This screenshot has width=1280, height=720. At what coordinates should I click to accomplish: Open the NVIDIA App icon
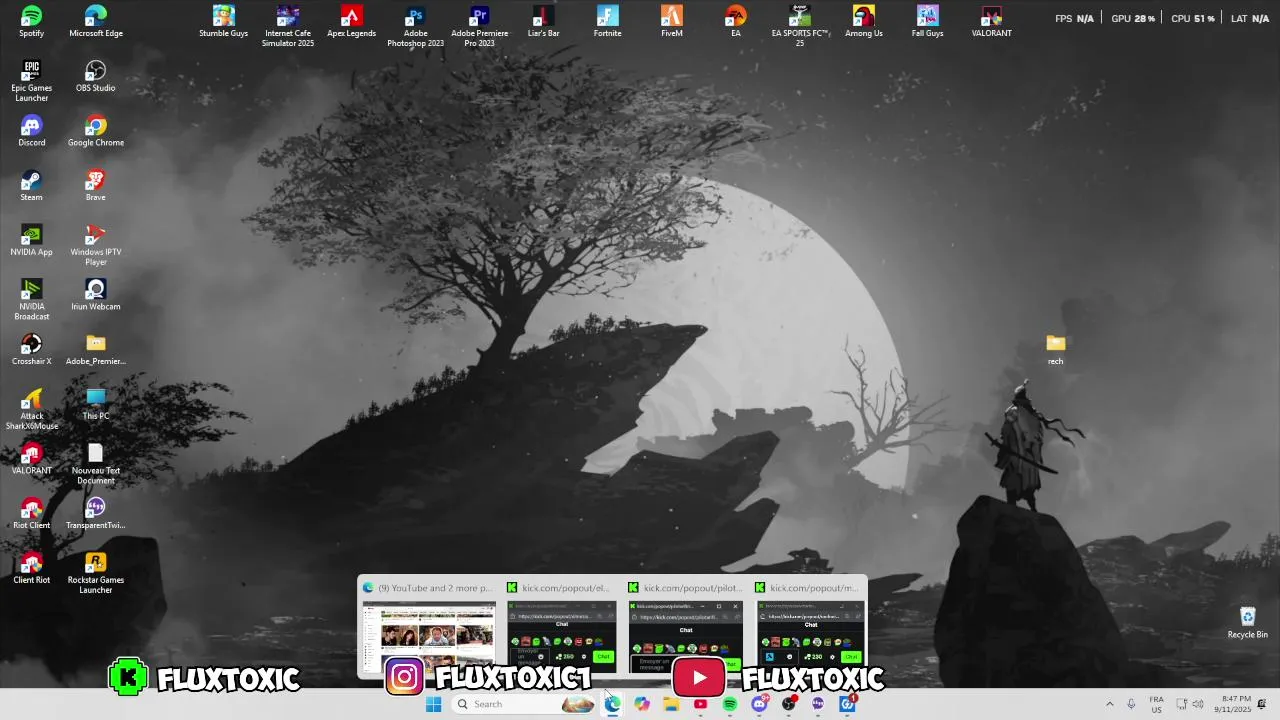(x=31, y=241)
